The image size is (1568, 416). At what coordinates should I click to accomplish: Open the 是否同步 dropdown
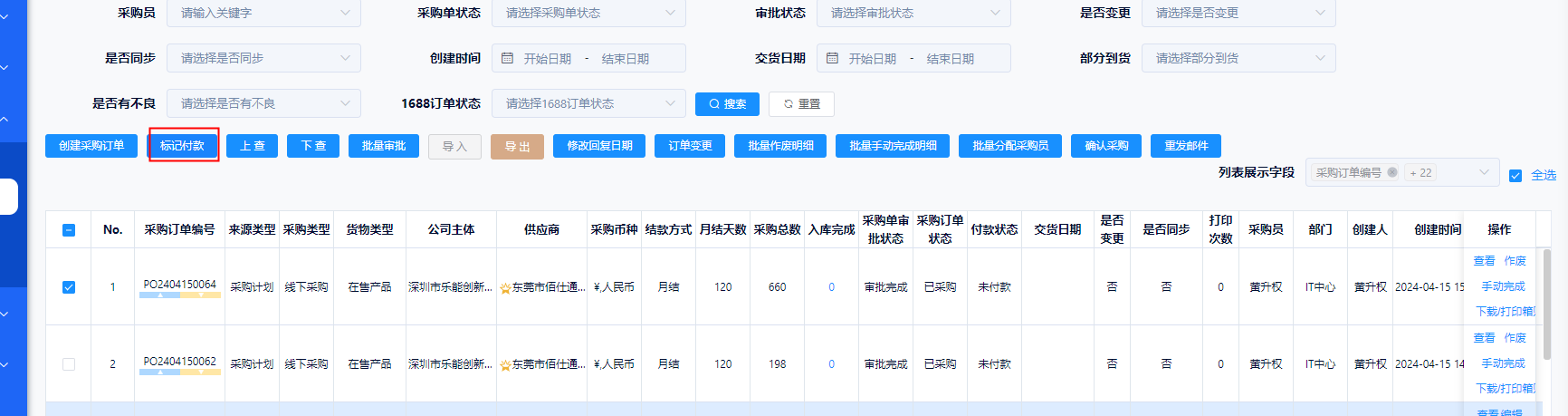pyautogui.click(x=263, y=58)
